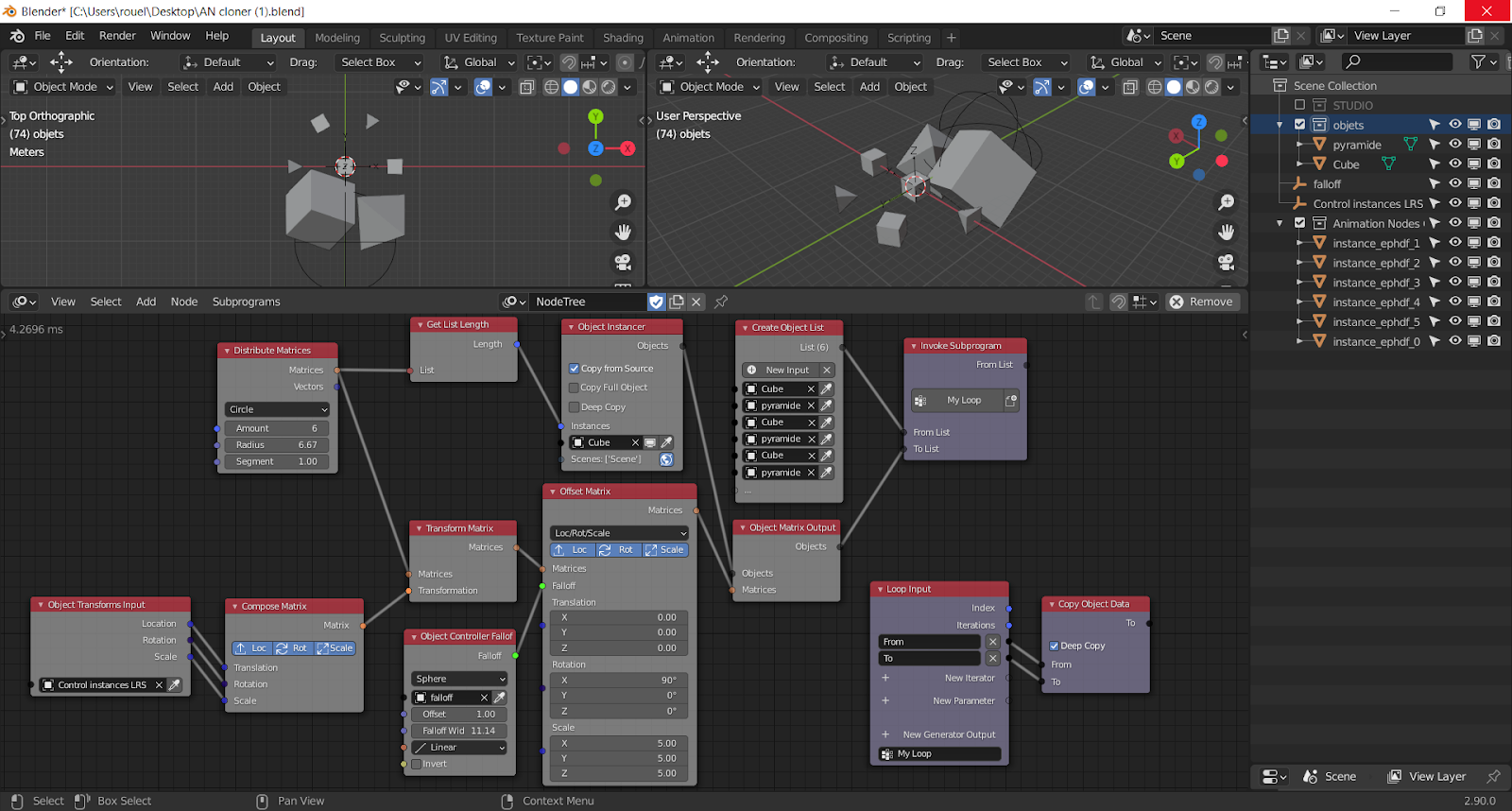
Task: Click green Y axis gizmo in left viewport
Action: point(595,116)
